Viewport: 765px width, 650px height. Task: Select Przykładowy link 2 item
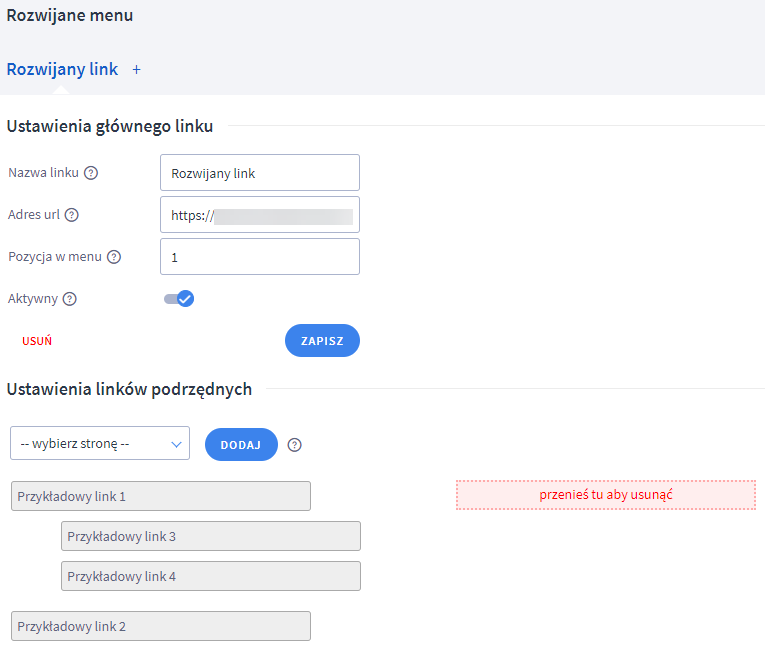click(160, 627)
